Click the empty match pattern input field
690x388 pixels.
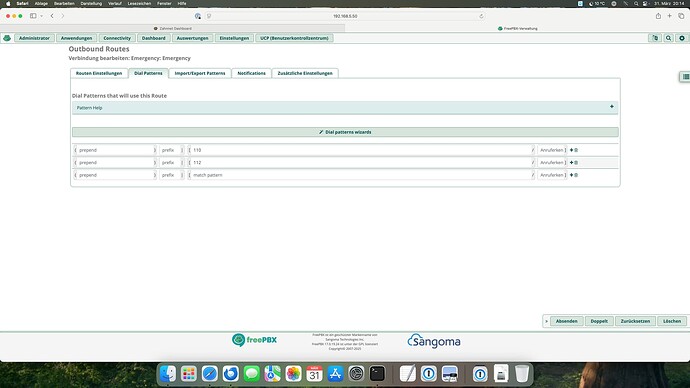point(362,175)
